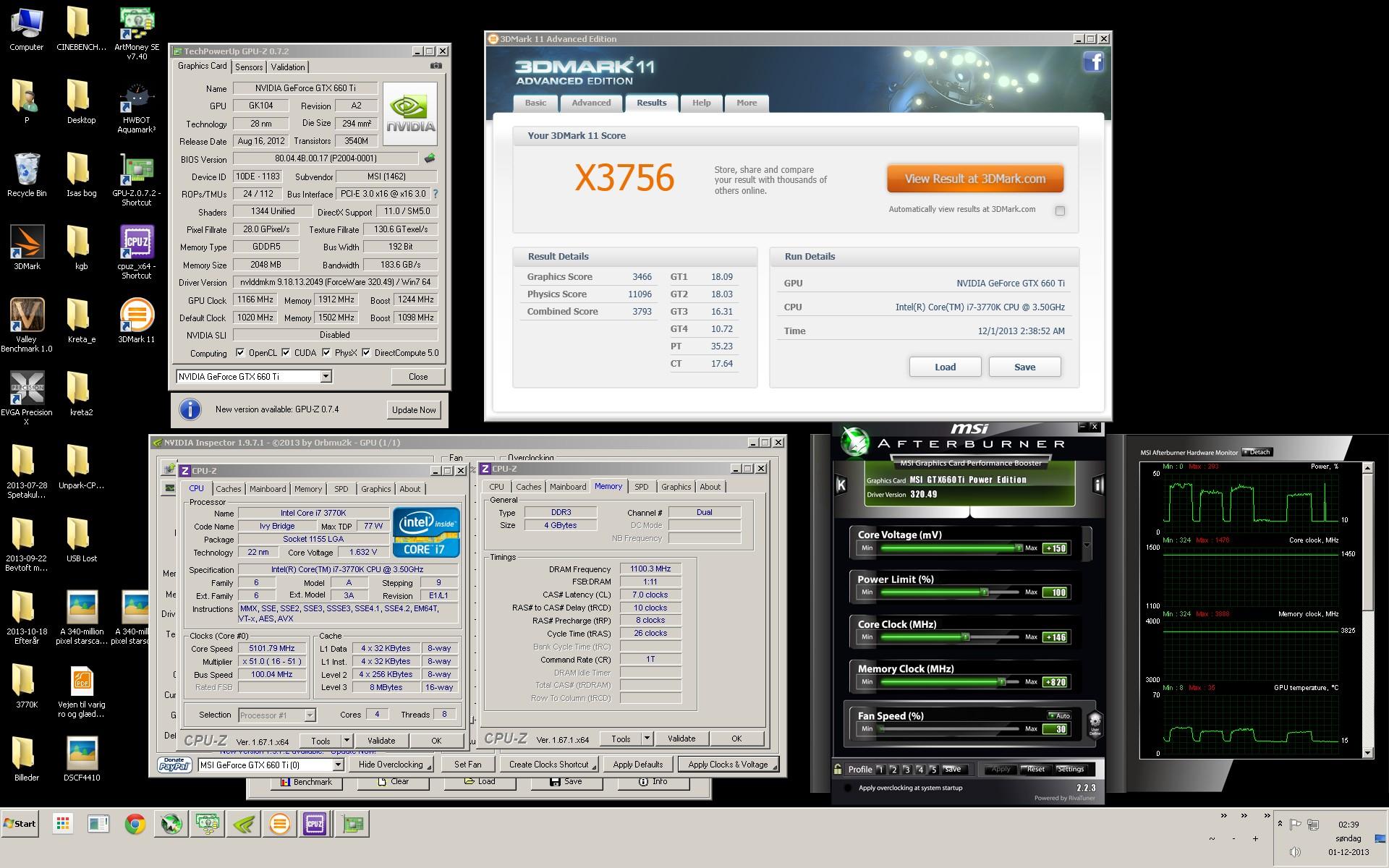Viewport: 1389px width, 868px height.
Task: Open the GPU selection dropdown in GPU-Z
Action: [326, 376]
